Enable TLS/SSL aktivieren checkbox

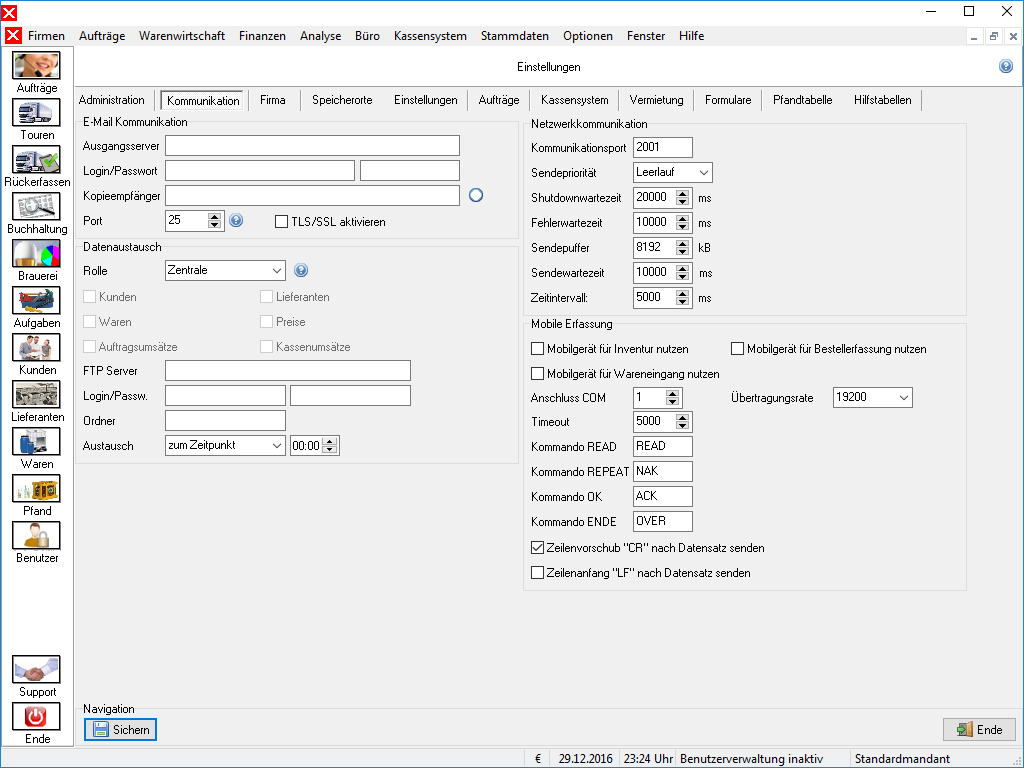point(281,222)
